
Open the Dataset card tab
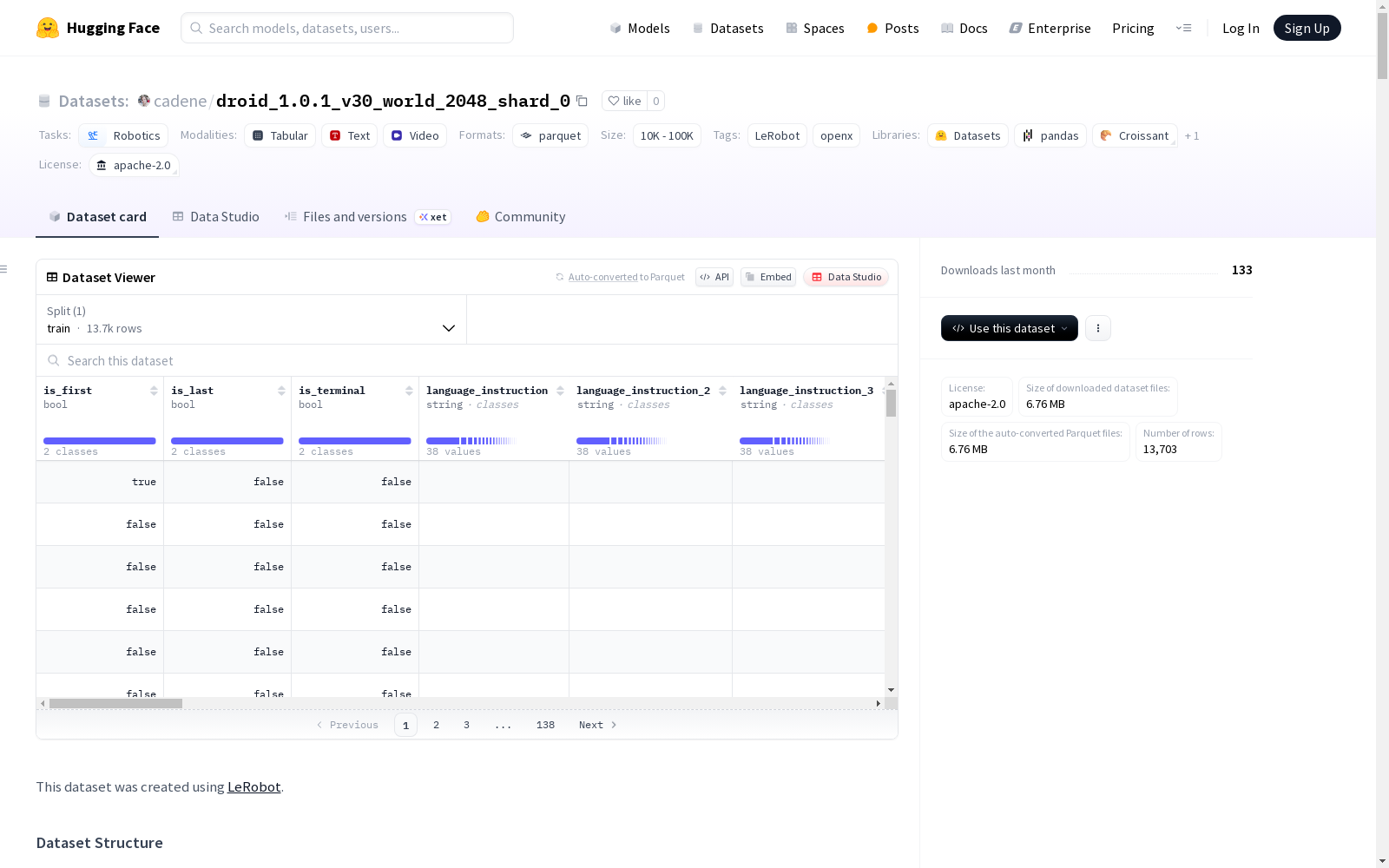point(97,217)
